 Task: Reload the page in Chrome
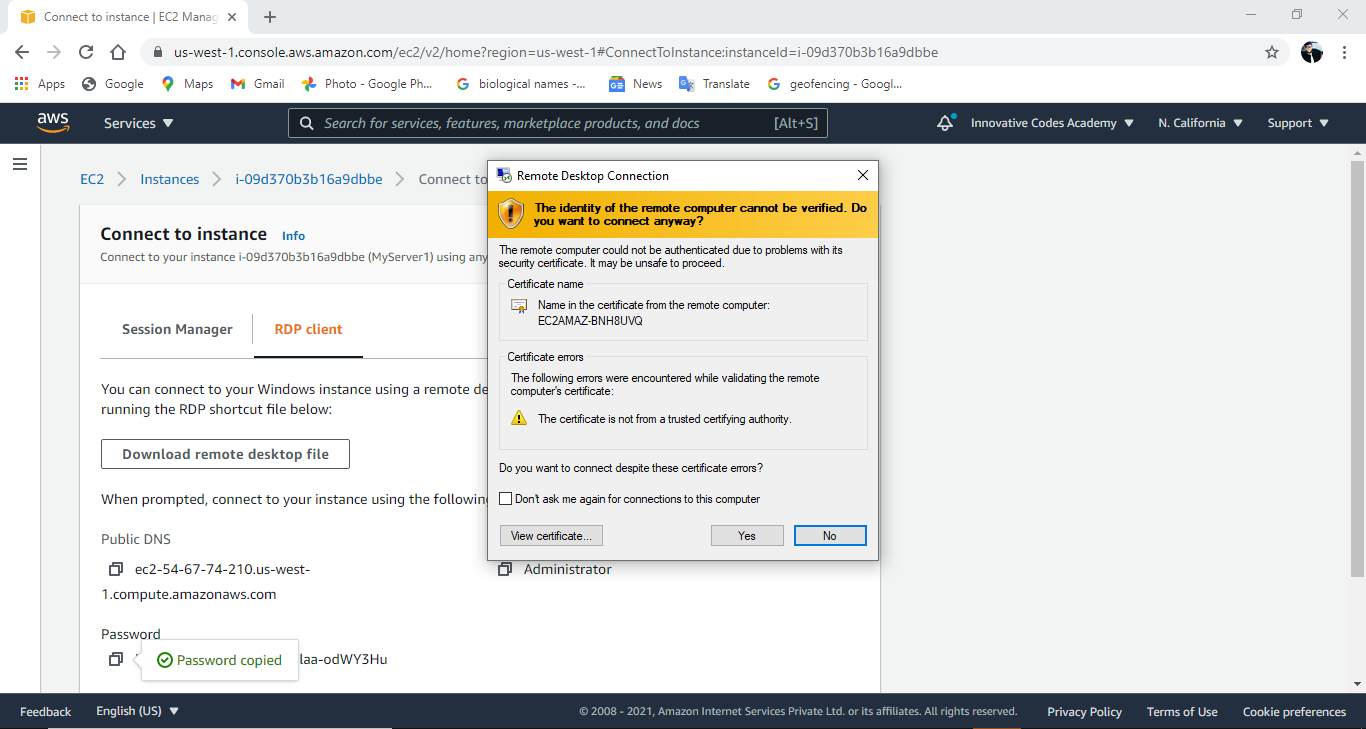86,52
